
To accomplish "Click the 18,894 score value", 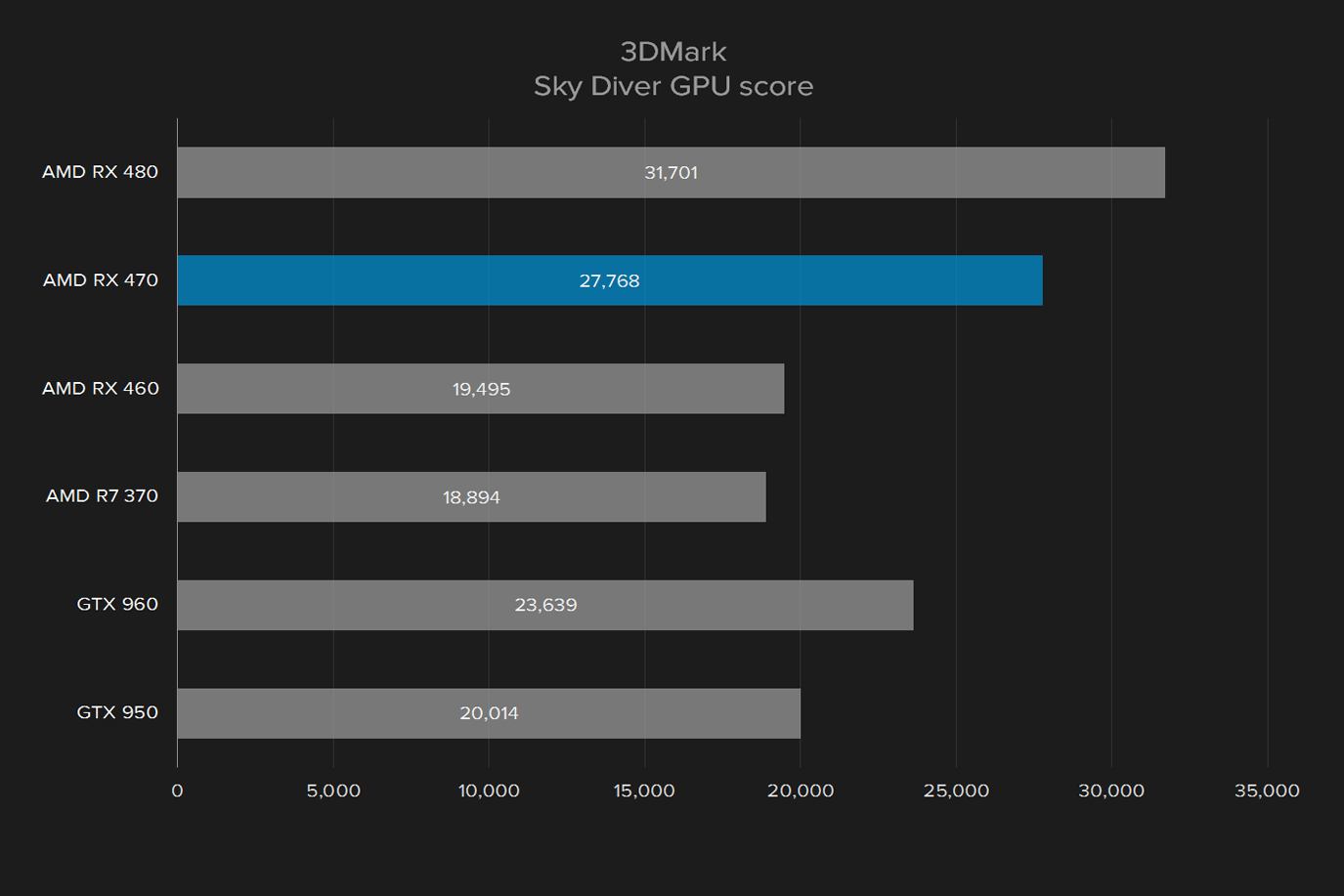I will pos(471,497).
